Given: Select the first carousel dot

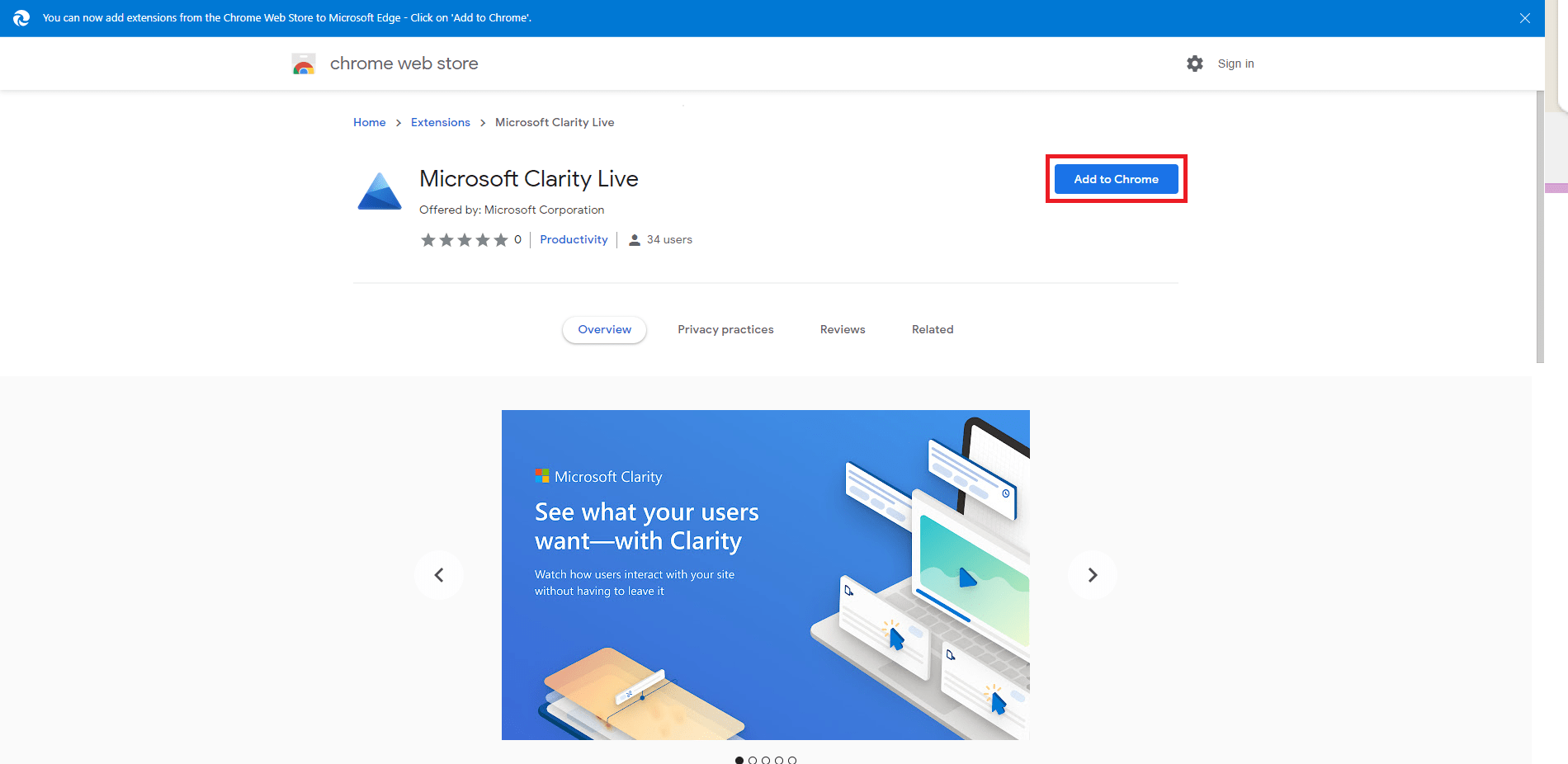Looking at the screenshot, I should pos(739,760).
